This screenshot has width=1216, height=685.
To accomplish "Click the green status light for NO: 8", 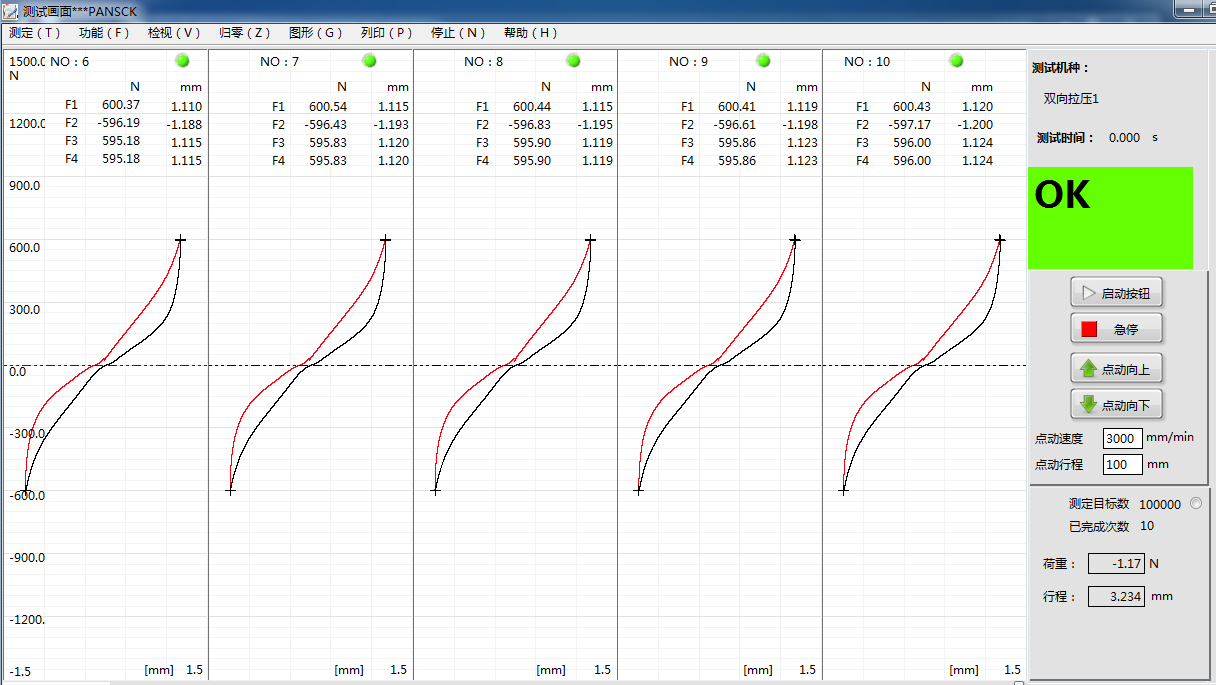I will 573,61.
